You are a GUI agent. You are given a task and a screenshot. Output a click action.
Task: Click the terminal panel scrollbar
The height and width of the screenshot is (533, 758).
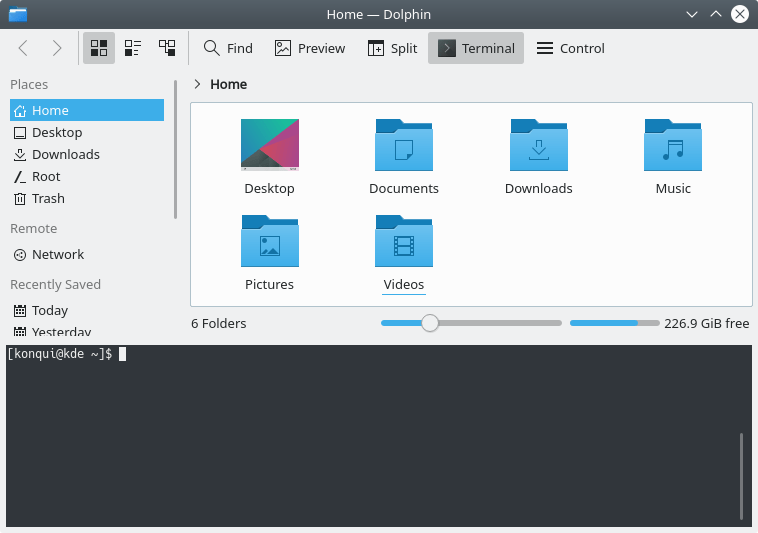741,476
